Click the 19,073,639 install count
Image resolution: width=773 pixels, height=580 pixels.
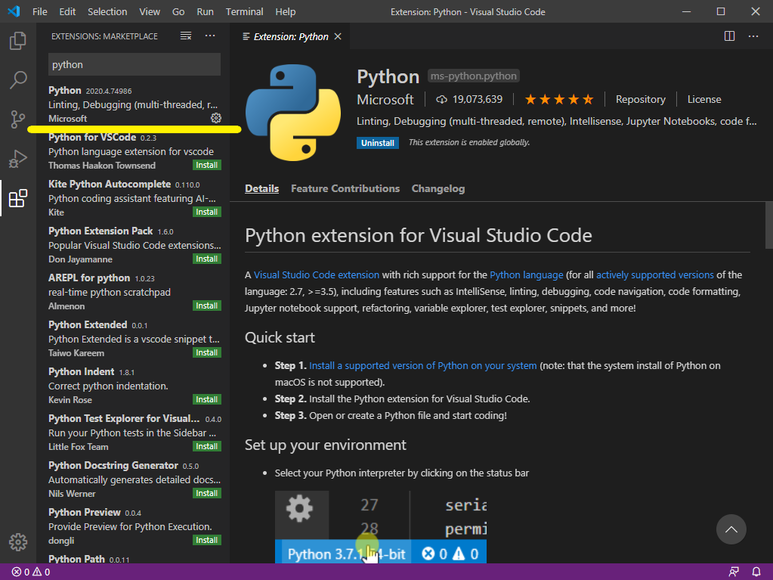(x=469, y=100)
